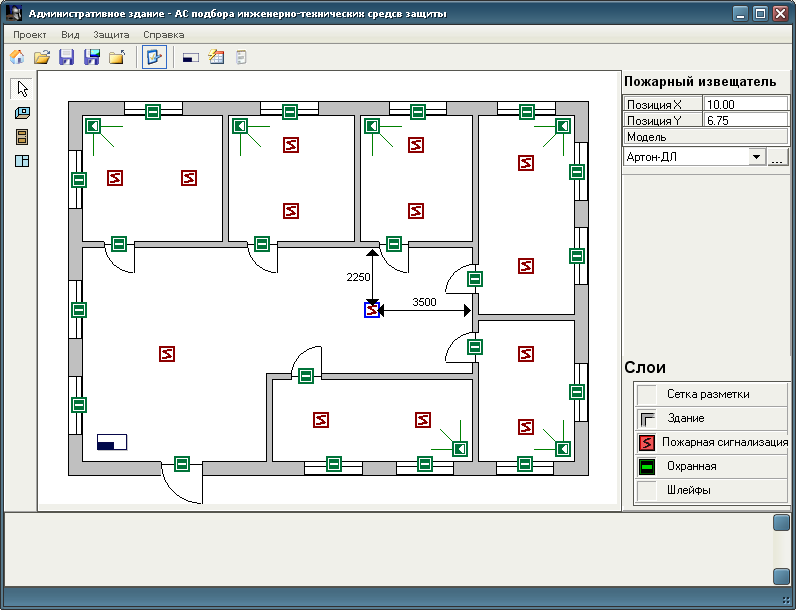Image resolution: width=796 pixels, height=610 pixels.
Task: Click the log panel scrollbar down arrow
Action: [781, 575]
